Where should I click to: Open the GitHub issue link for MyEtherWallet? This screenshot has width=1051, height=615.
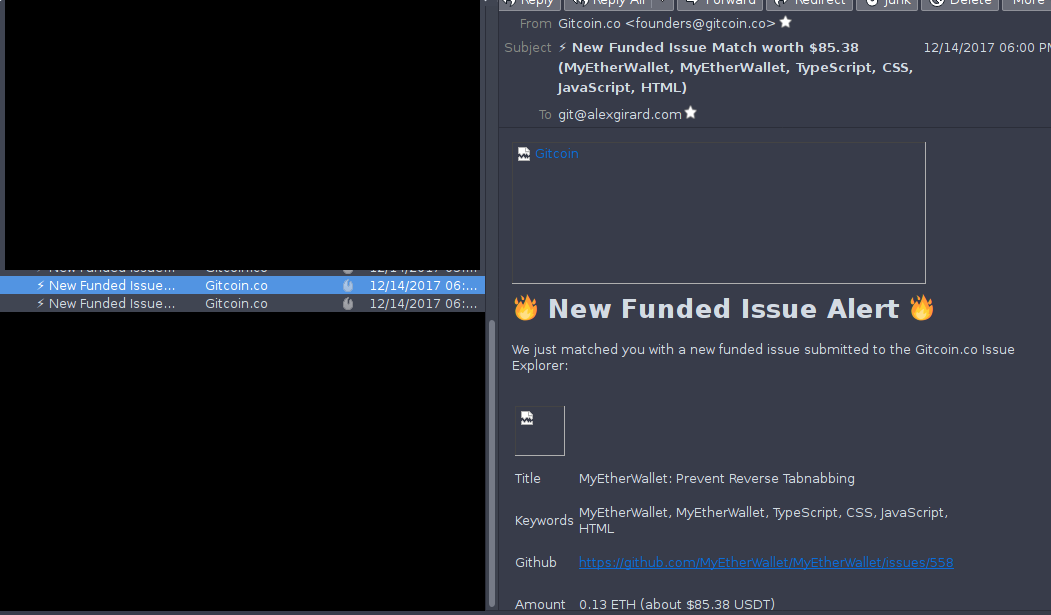pos(766,562)
